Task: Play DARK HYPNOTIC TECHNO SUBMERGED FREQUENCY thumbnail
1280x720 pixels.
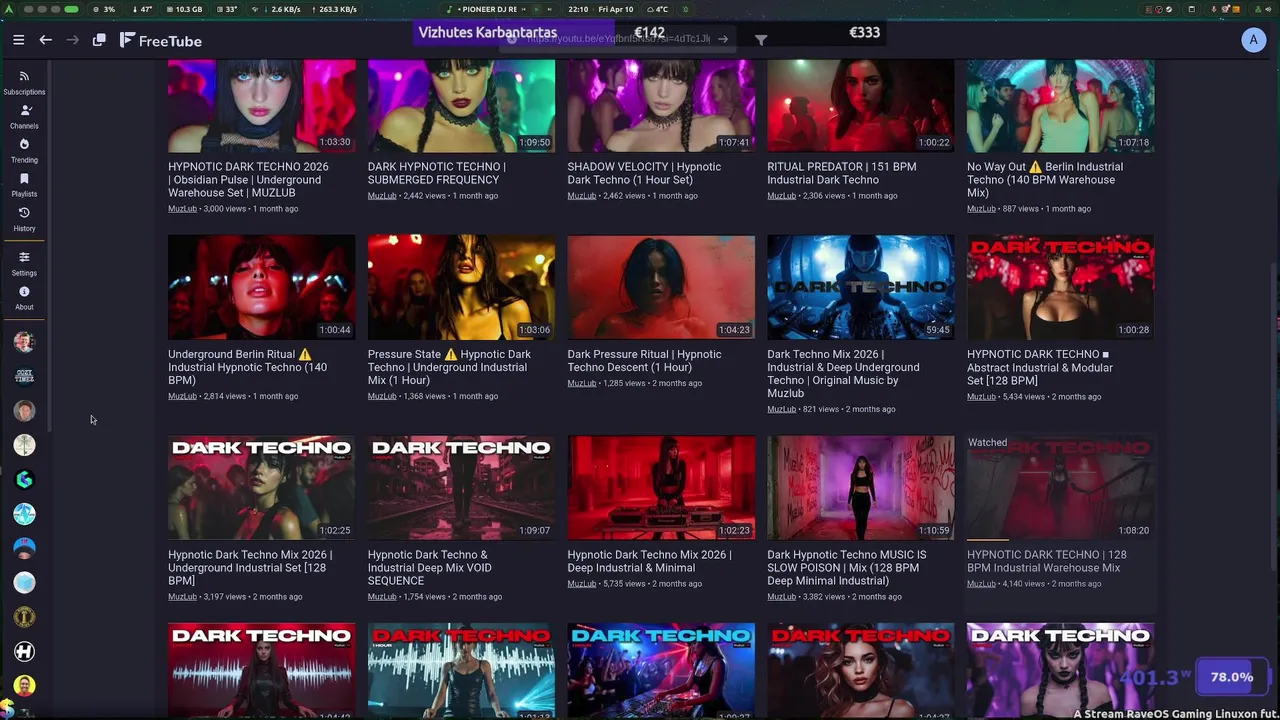Action: tap(461, 105)
